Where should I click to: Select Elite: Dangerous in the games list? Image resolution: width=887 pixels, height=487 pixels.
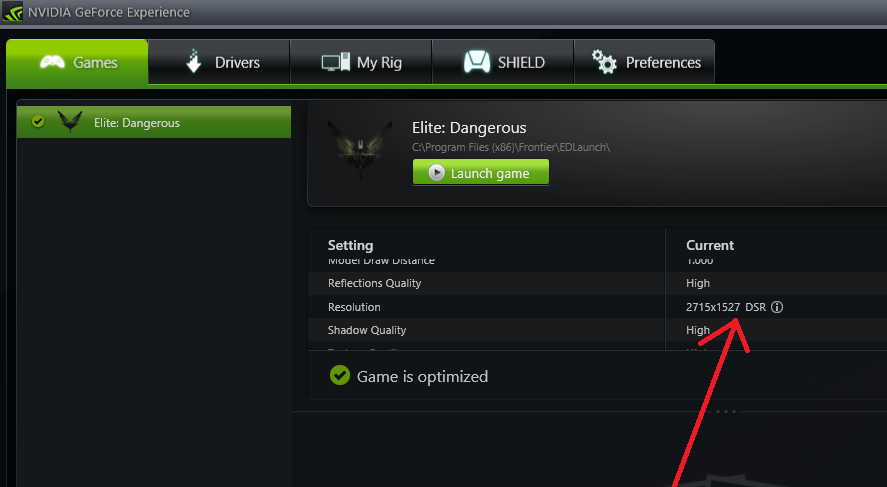pyautogui.click(x=154, y=122)
